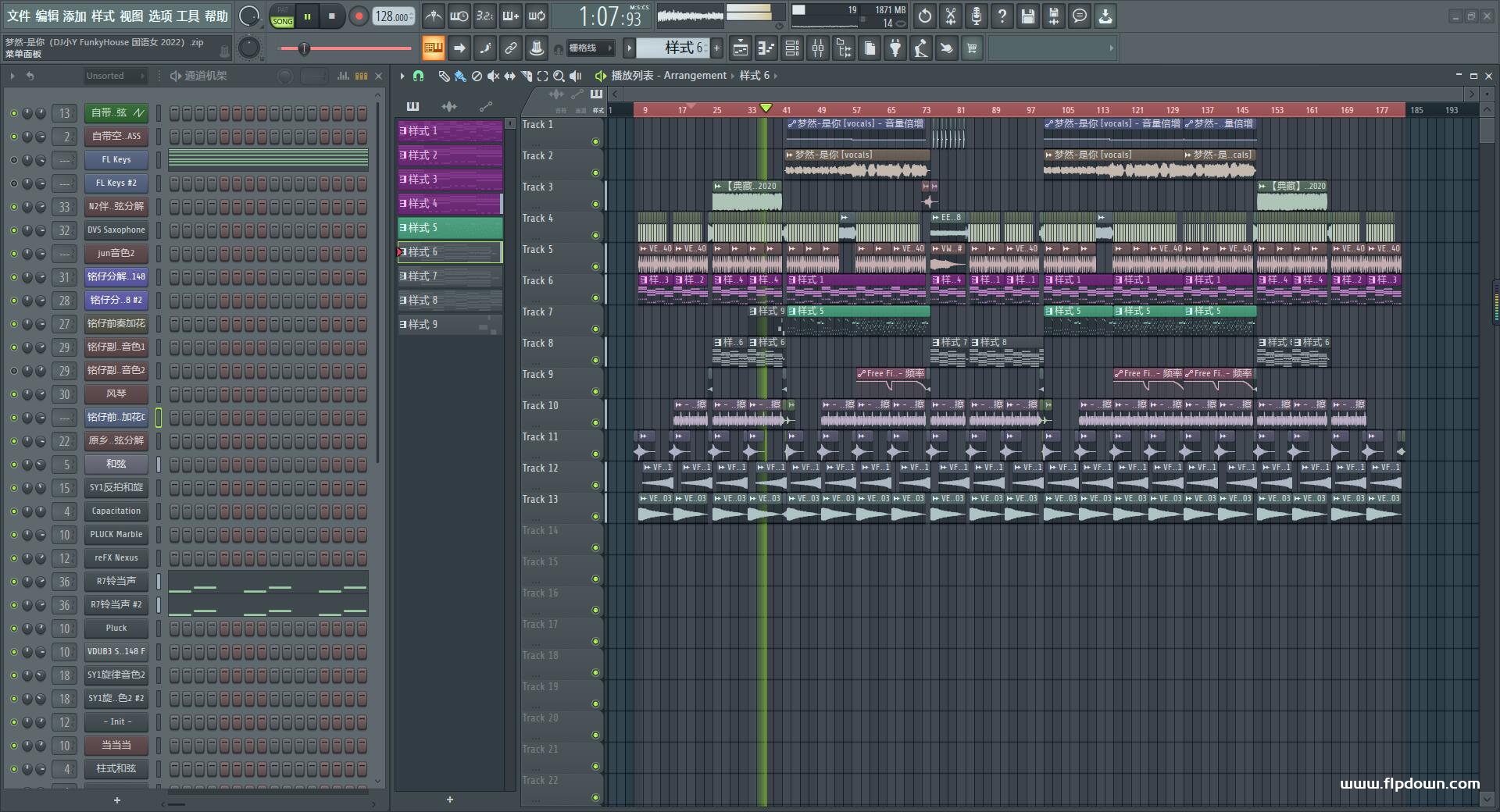Render audio with export wave icon
Viewport: 1500px width, 812px height.
pyautogui.click(x=1054, y=16)
